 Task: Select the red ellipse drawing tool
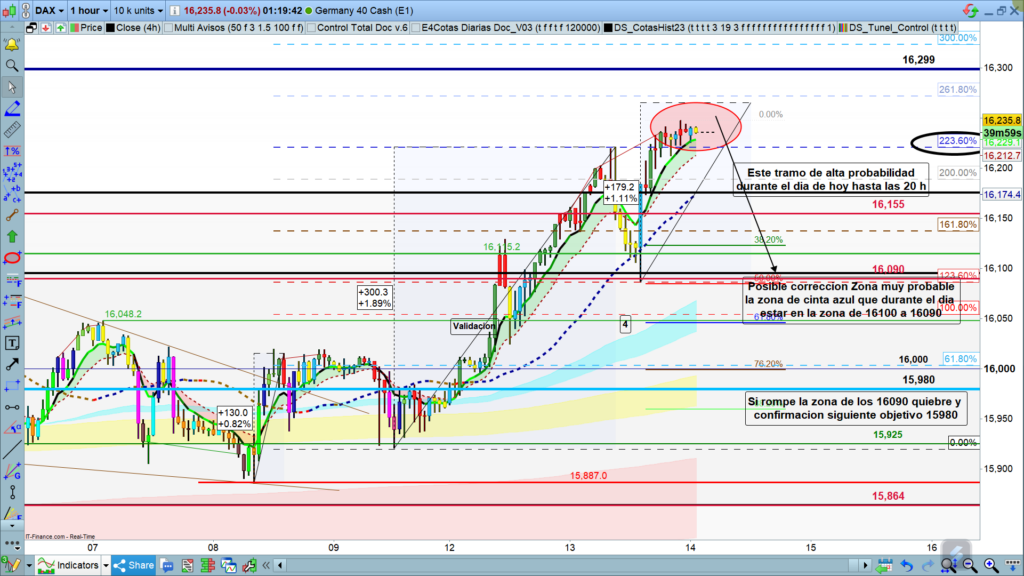tap(12, 257)
